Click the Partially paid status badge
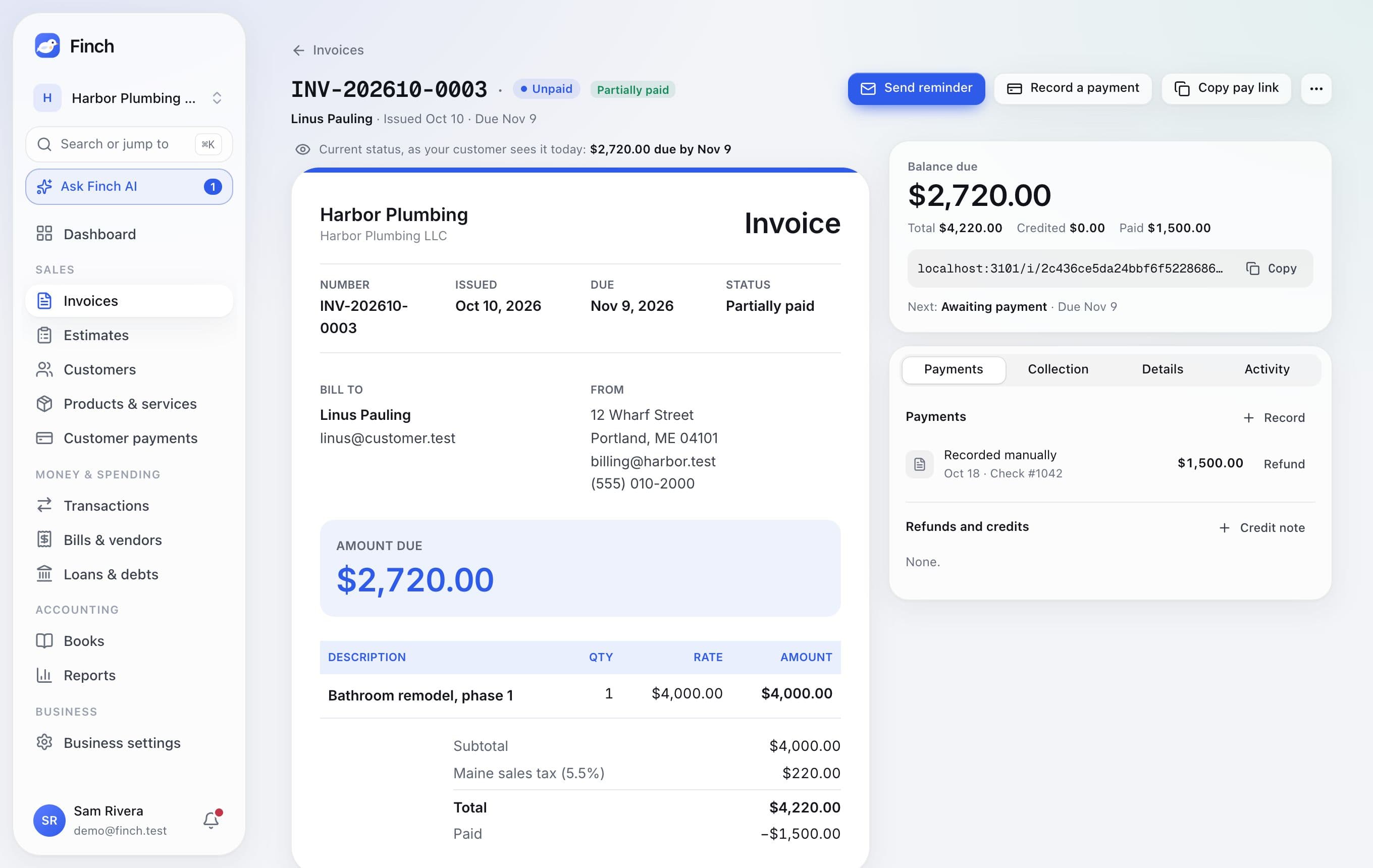The height and width of the screenshot is (868, 1373). click(x=632, y=89)
